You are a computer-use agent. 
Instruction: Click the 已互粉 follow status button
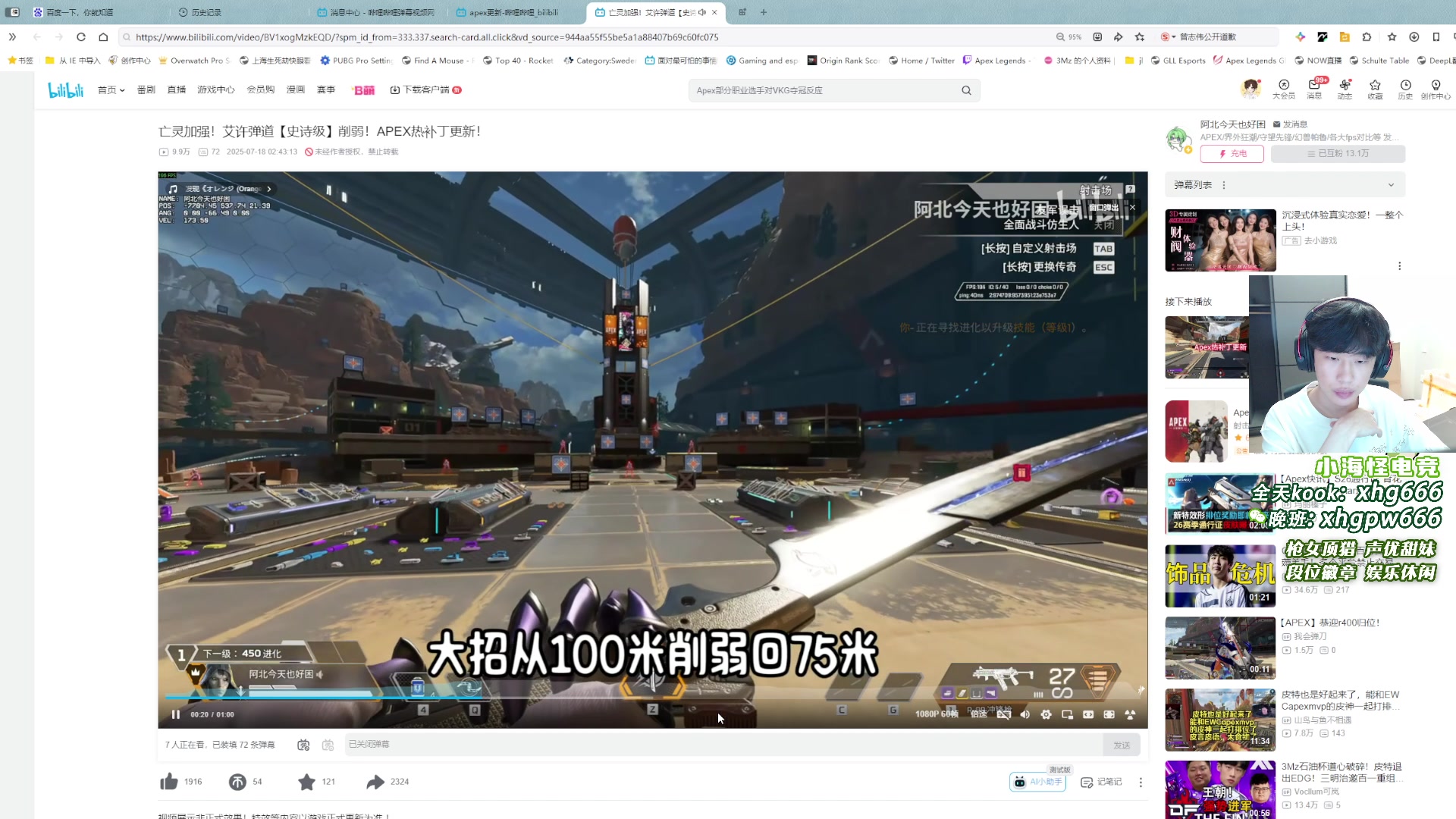coord(1338,154)
